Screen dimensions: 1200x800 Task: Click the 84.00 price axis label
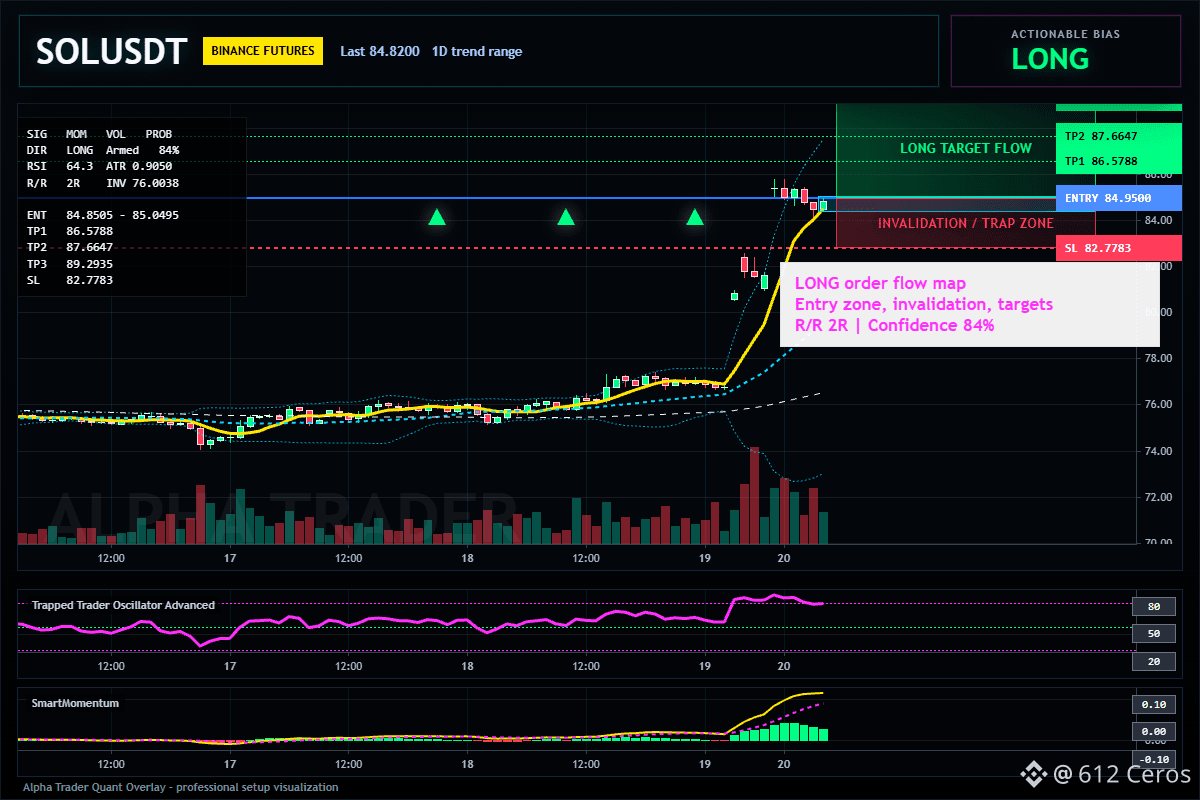tap(1158, 220)
